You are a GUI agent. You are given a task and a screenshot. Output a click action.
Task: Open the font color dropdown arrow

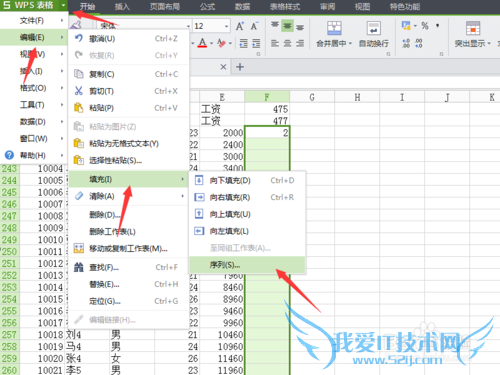tap(211, 44)
